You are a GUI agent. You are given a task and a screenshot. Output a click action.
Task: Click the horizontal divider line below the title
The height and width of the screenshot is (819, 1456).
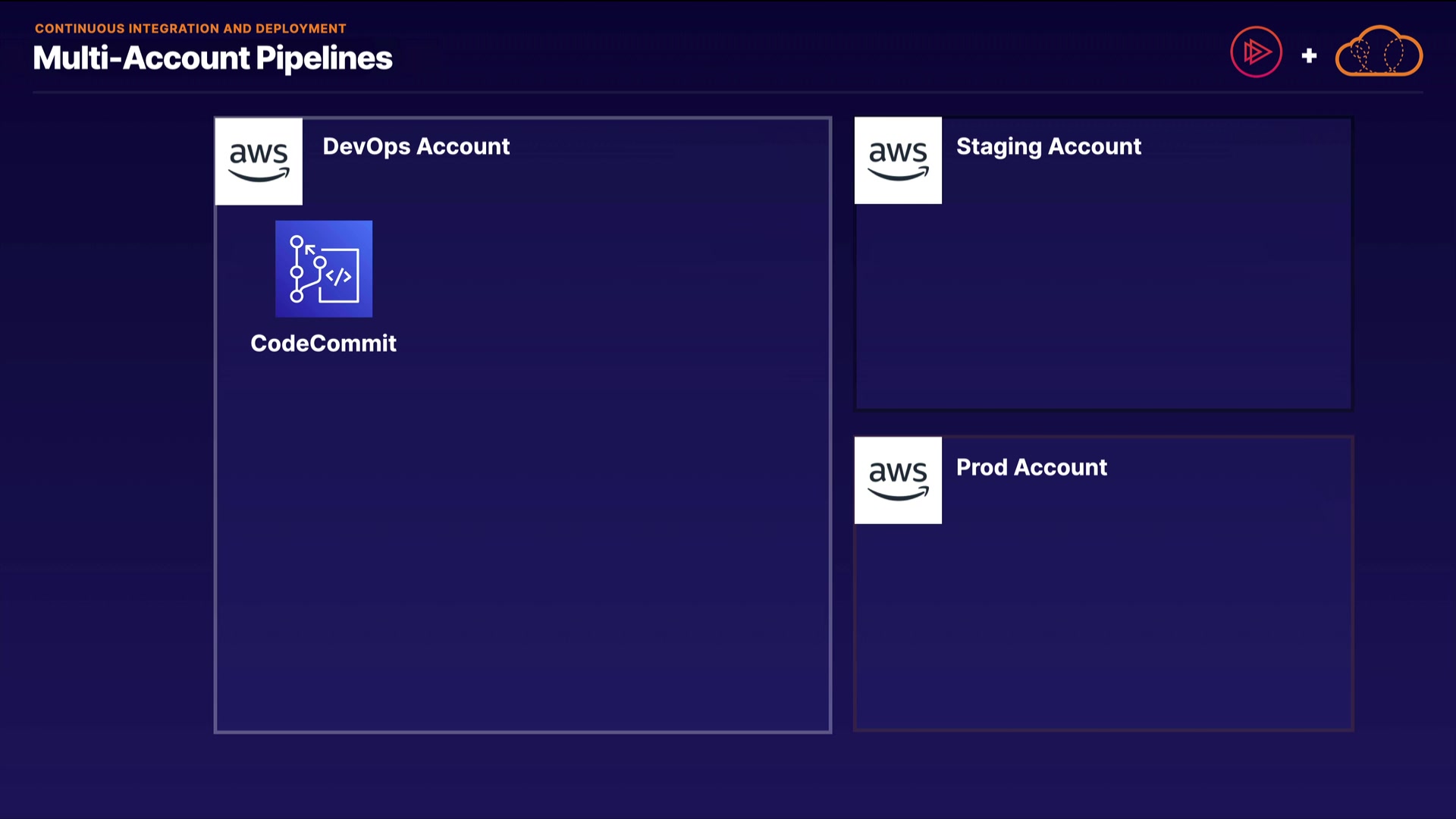(728, 93)
